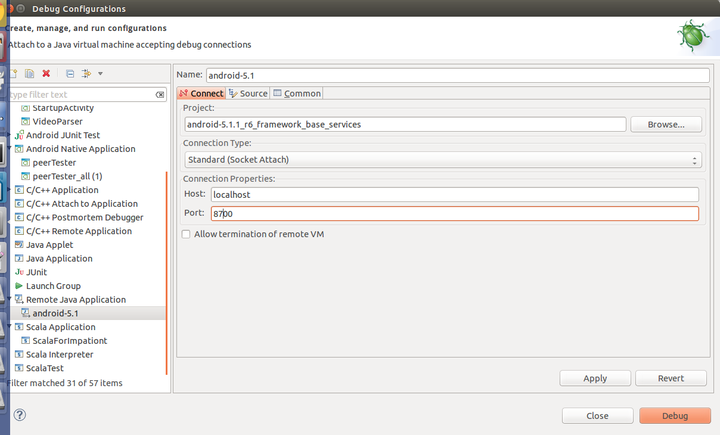Open the Connection Type dropdown

click(442, 160)
